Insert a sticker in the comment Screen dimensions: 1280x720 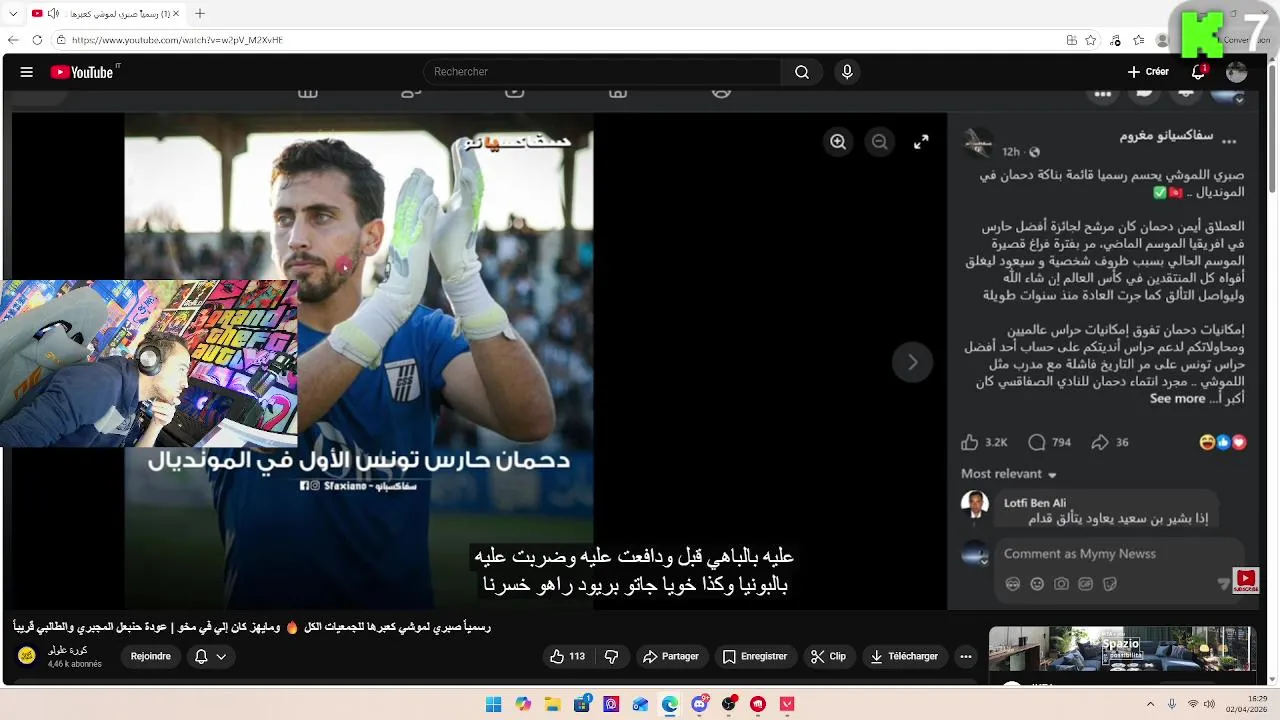[1109, 584]
